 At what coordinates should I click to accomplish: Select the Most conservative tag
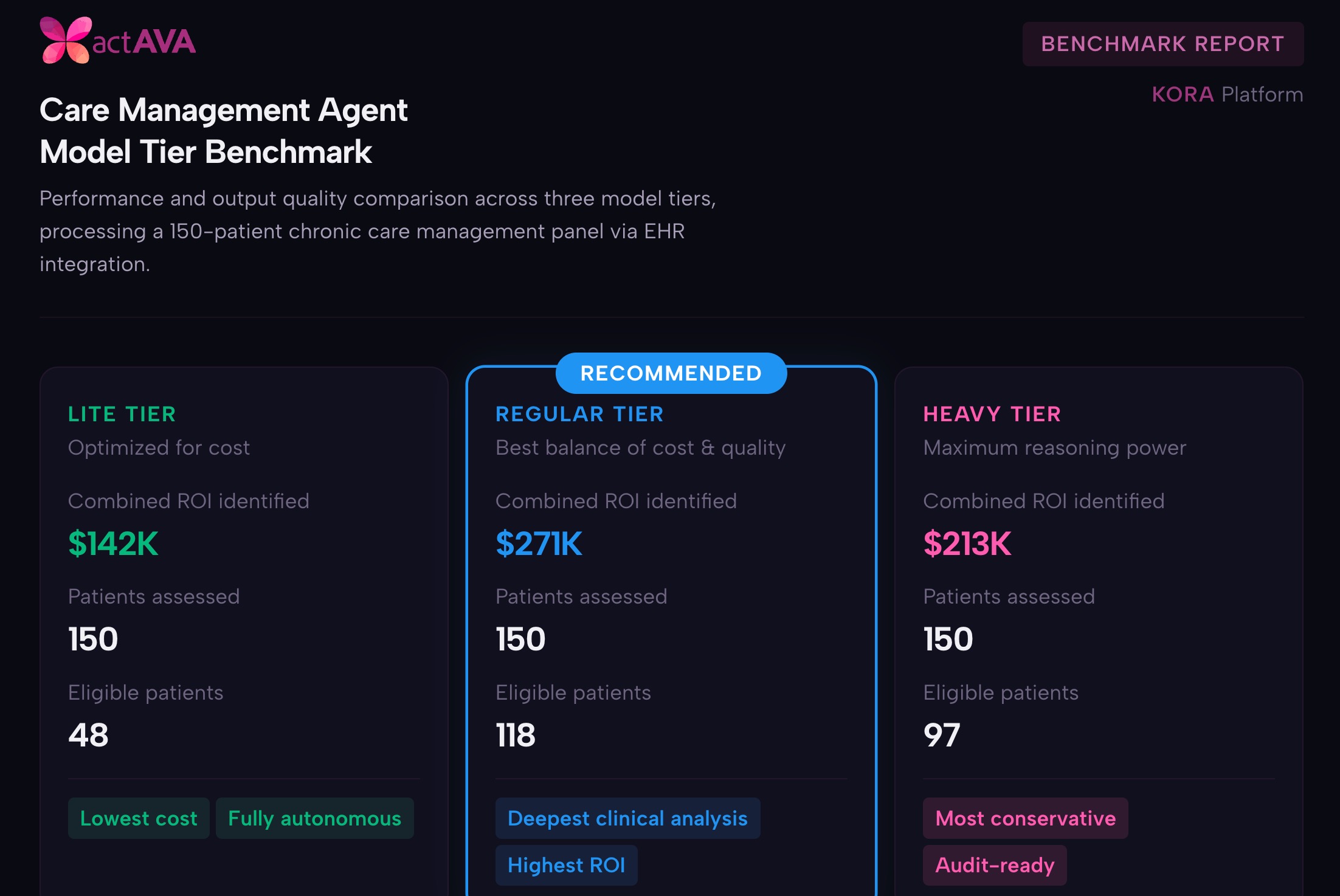tap(1025, 818)
